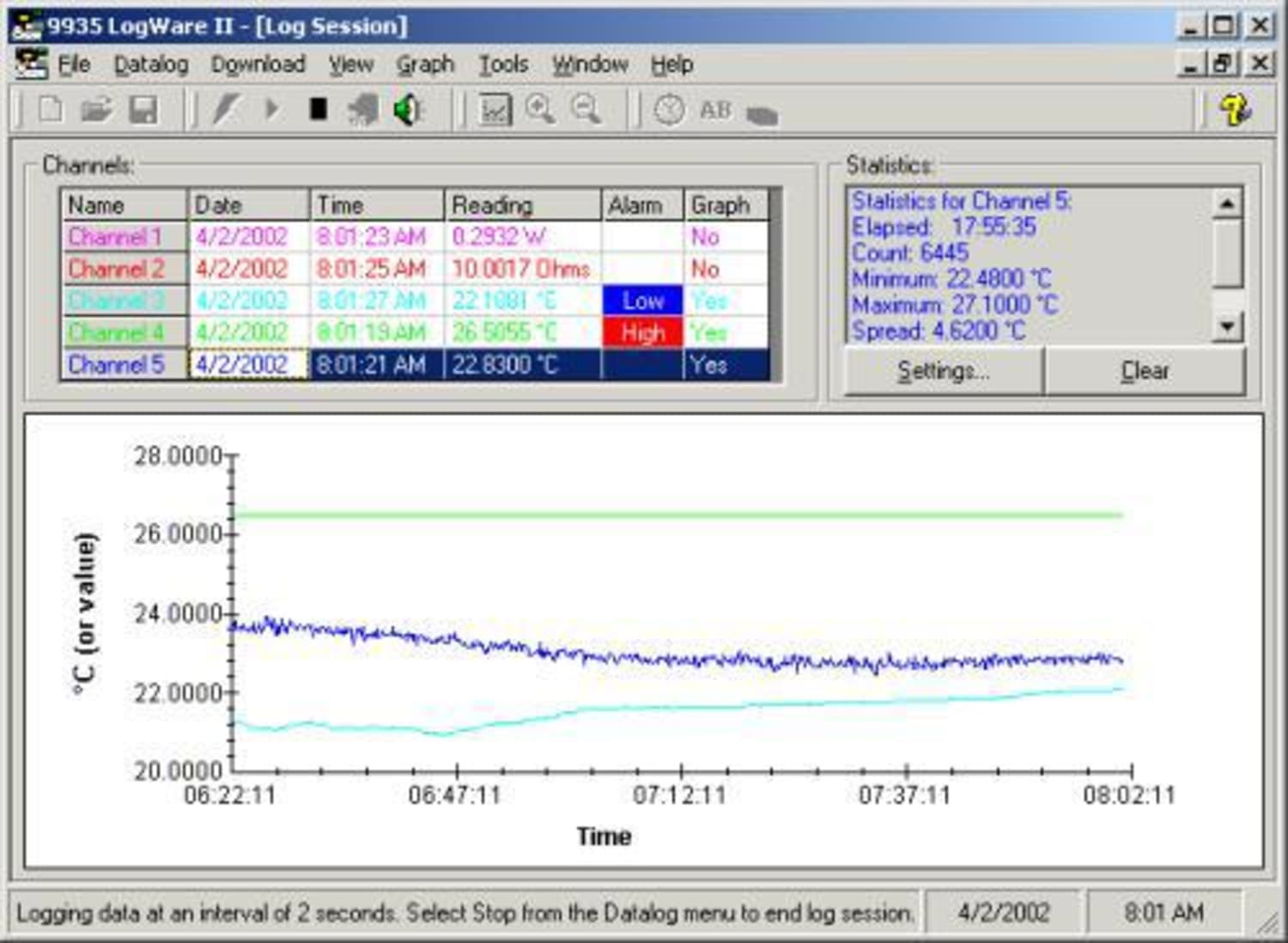Viewport: 1288px width, 943px height.
Task: Click the statistics scrollbar down arrow
Action: click(1227, 326)
